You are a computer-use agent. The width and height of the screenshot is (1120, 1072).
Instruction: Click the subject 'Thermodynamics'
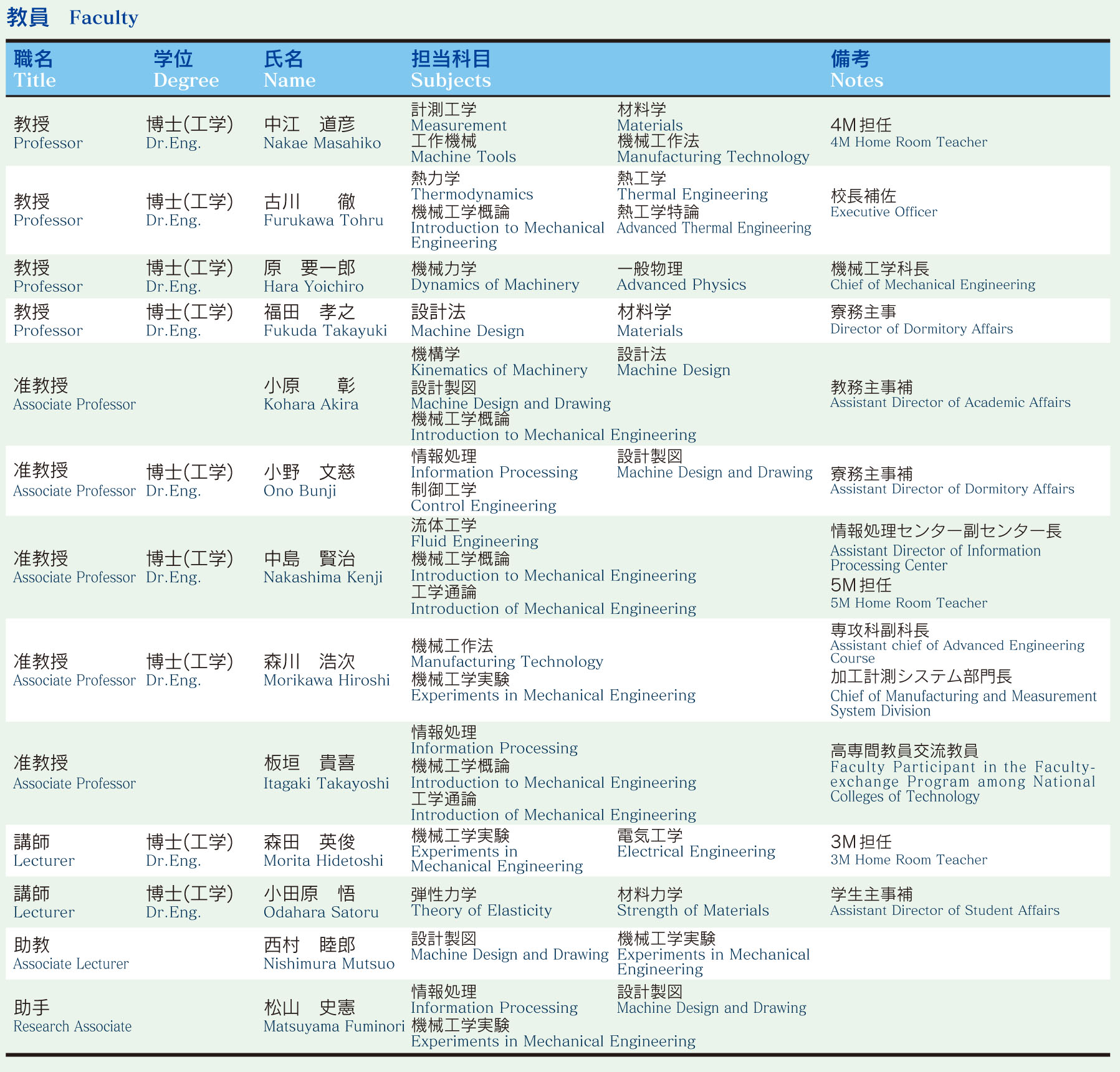pyautogui.click(x=472, y=194)
